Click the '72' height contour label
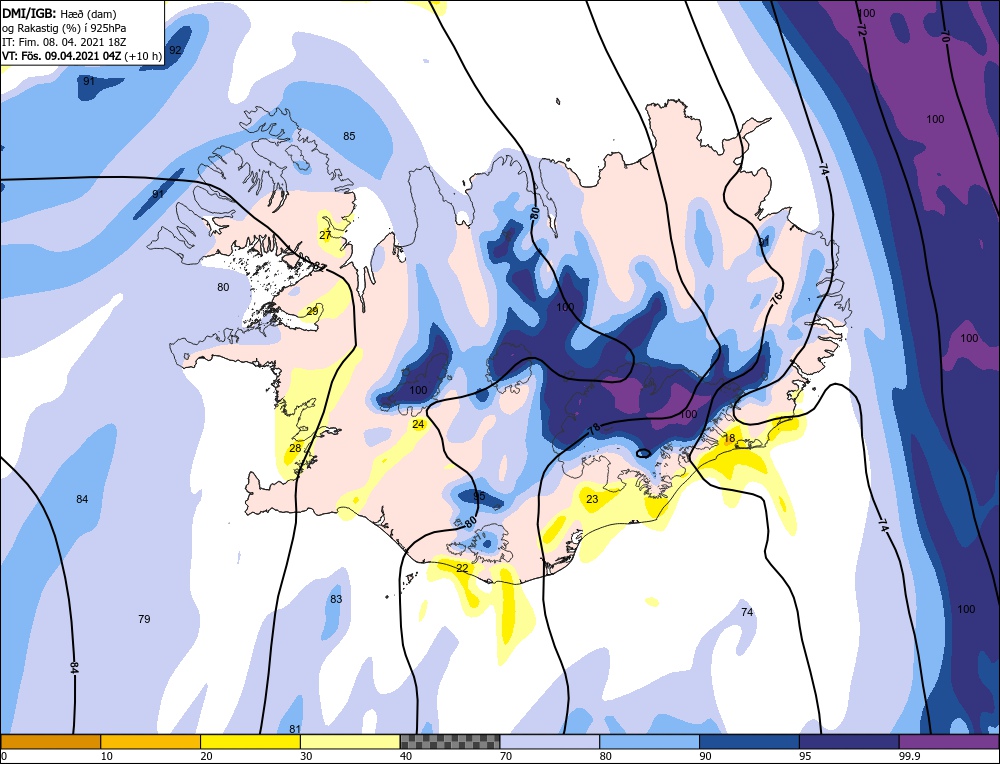 (x=861, y=30)
